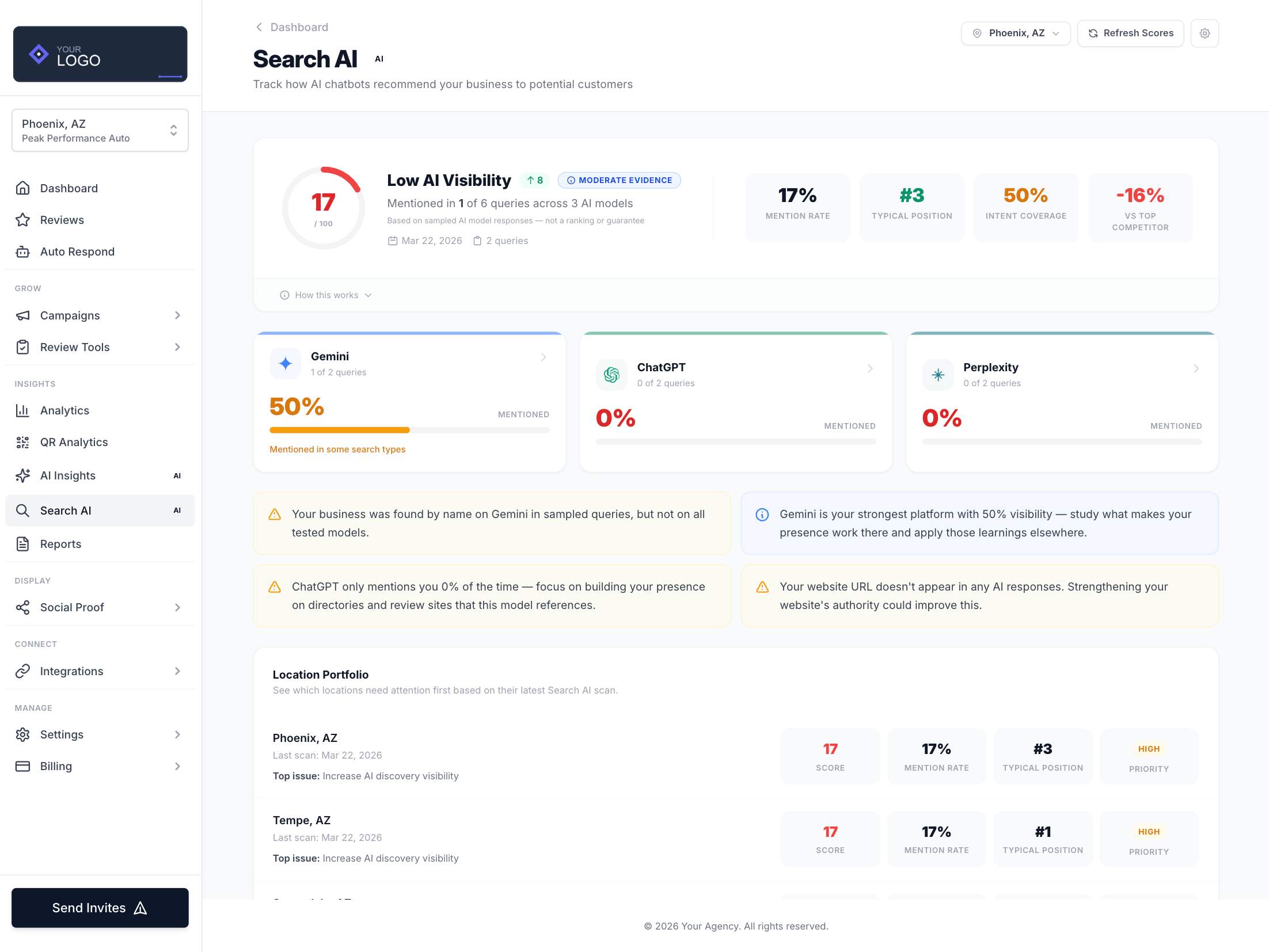Open Reviews via the star icon
Image resolution: width=1269 pixels, height=952 pixels.
(22, 220)
